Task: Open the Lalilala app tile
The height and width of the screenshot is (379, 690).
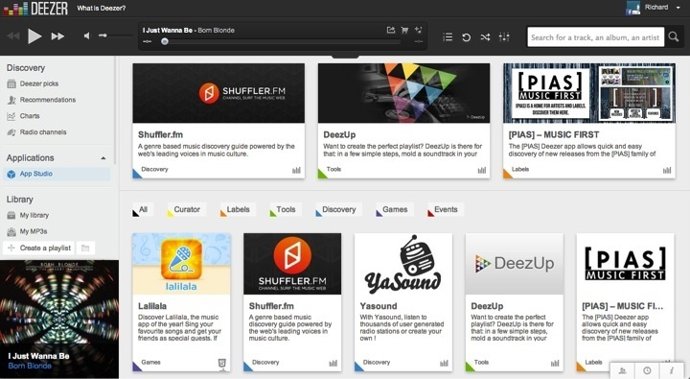Action: (x=181, y=302)
